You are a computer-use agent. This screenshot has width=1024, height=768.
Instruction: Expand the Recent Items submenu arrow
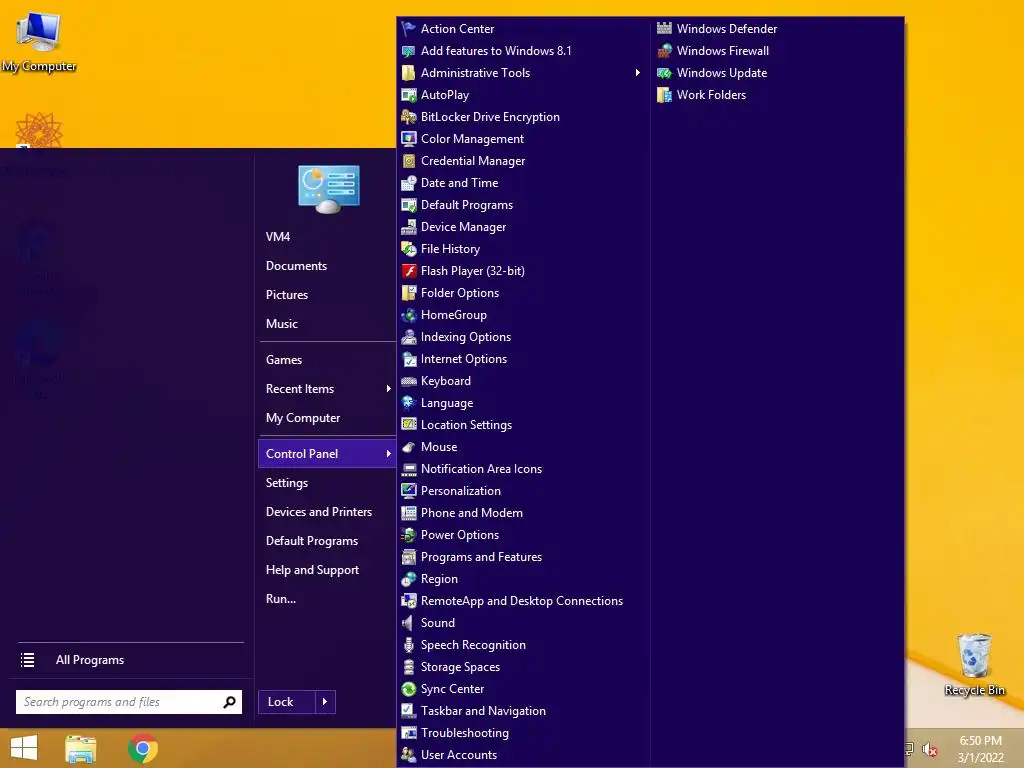tap(389, 389)
